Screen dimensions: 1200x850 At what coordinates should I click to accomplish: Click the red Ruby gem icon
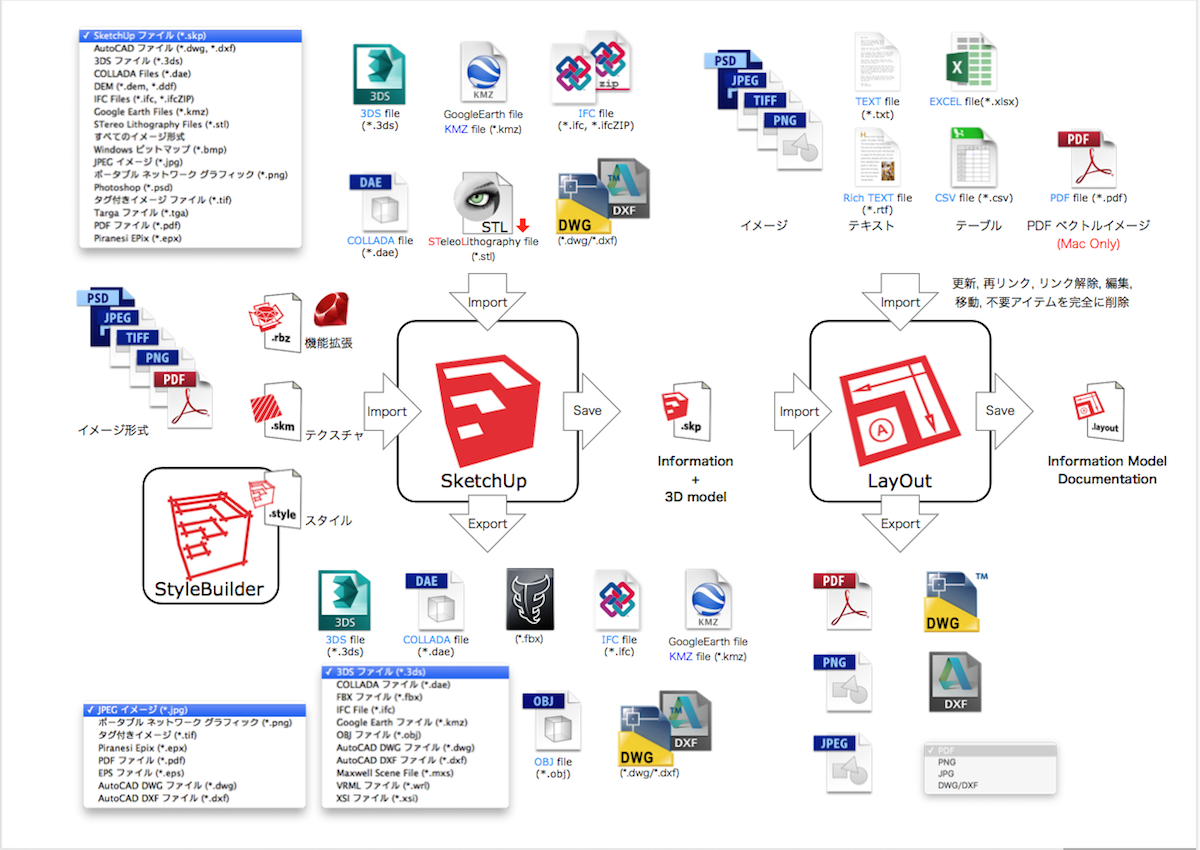tap(329, 311)
